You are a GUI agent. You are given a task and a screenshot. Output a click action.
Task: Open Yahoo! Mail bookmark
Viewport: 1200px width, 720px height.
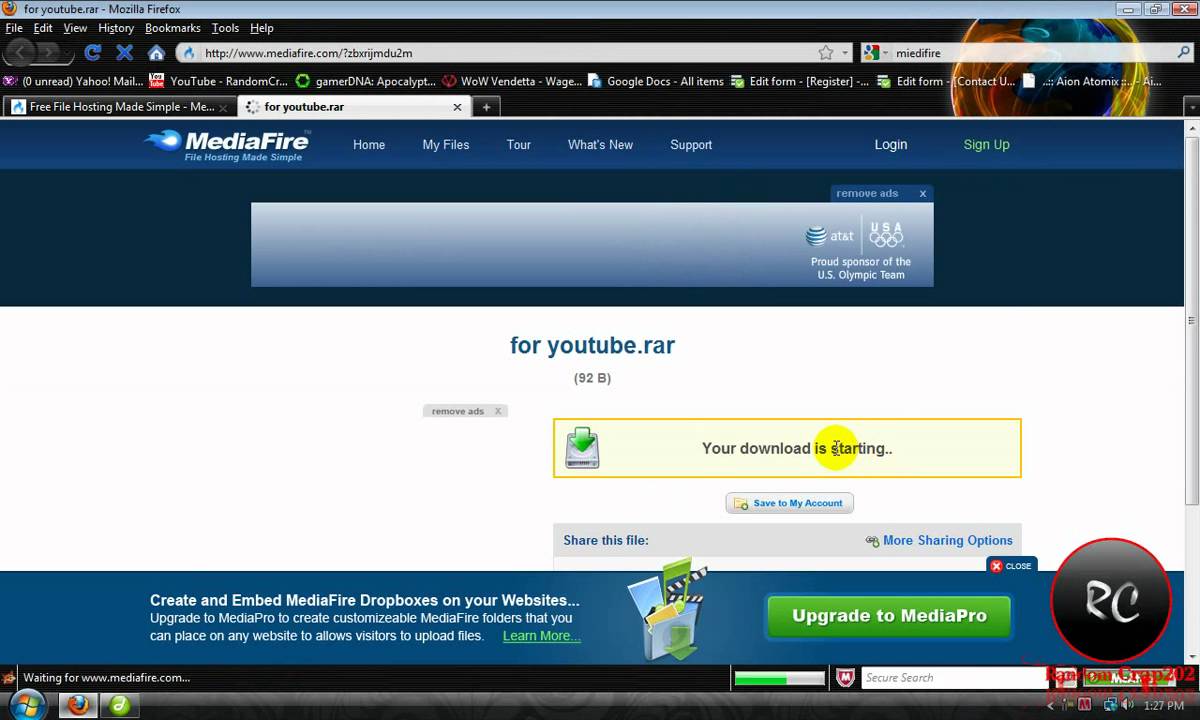click(x=74, y=81)
